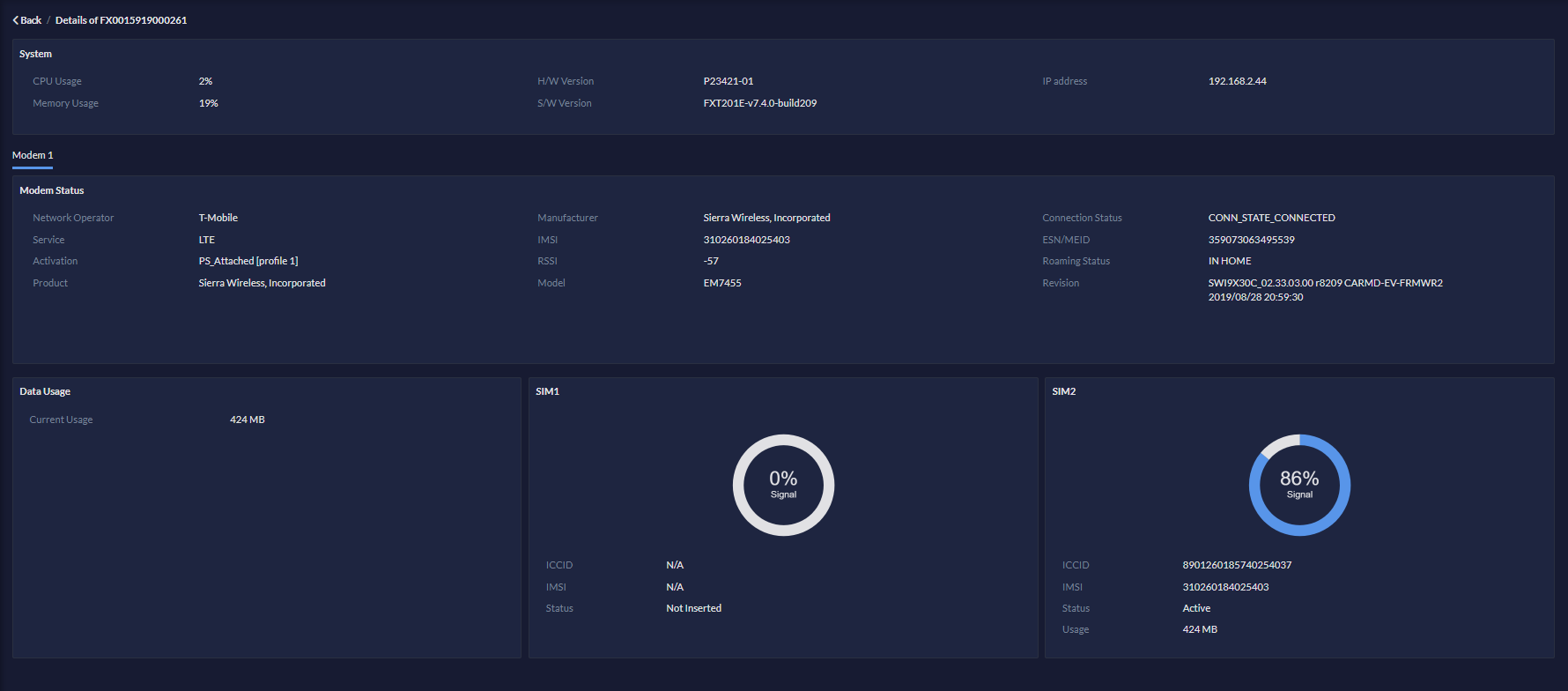This screenshot has height=691, width=1568.
Task: Select S/W Version FXT201E-v7.4.0-build209
Action: pos(760,103)
